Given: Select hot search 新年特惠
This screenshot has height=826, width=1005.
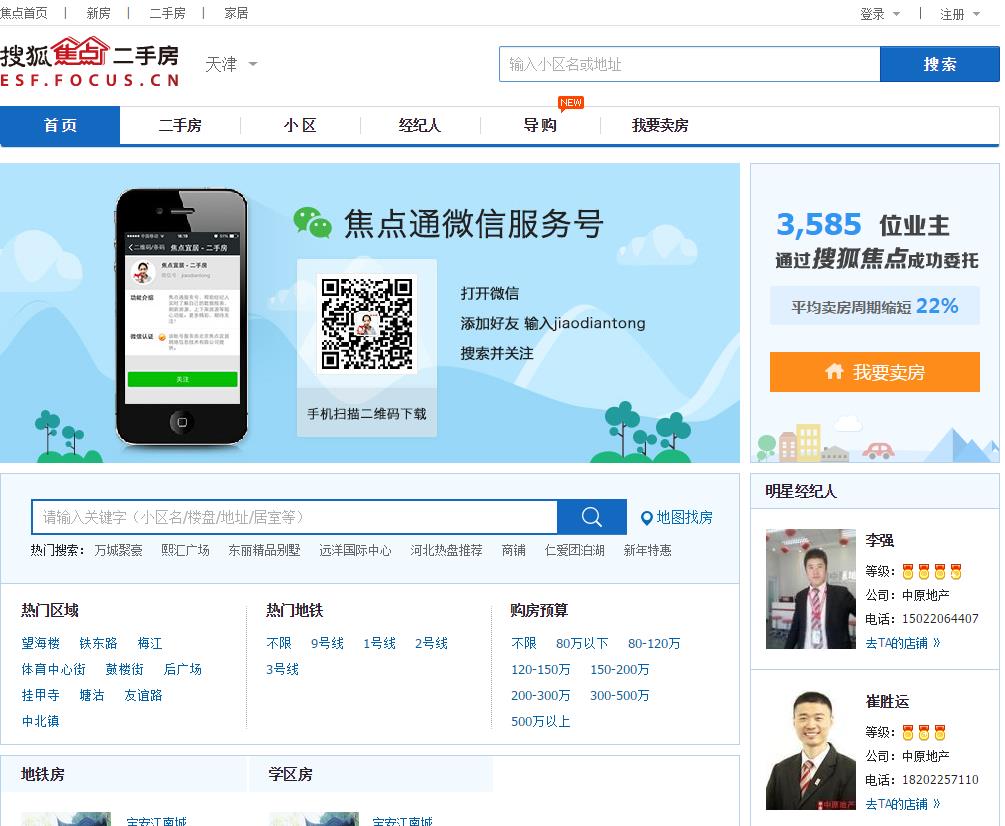Looking at the screenshot, I should pos(647,550).
